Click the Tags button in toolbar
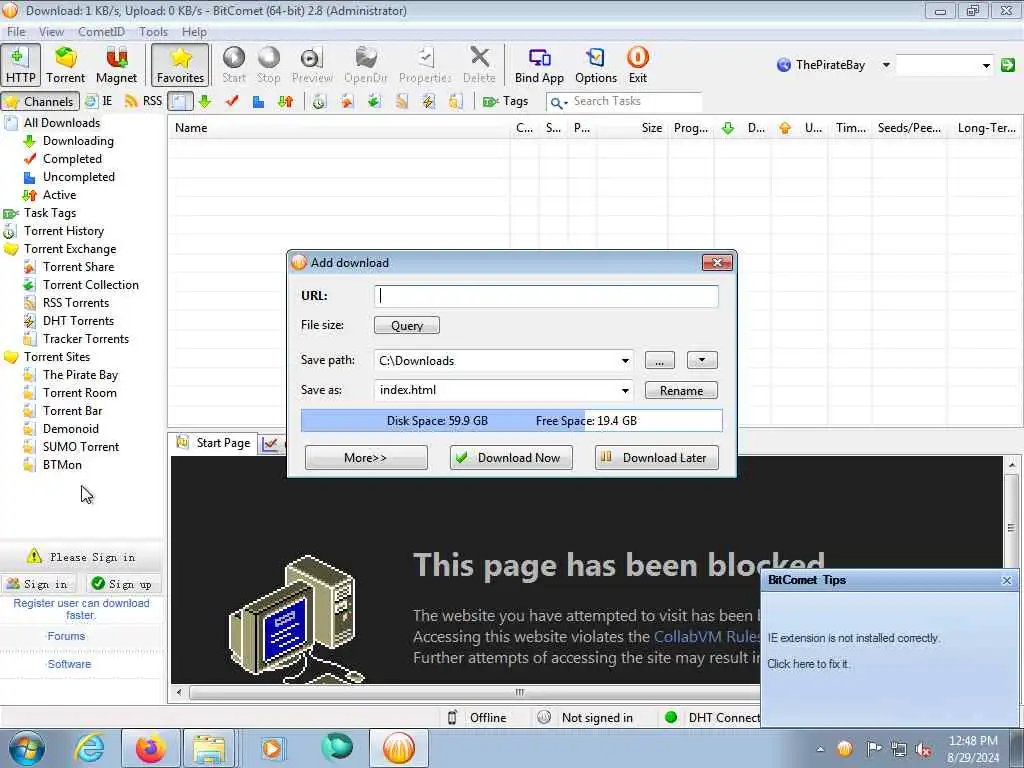 [505, 101]
